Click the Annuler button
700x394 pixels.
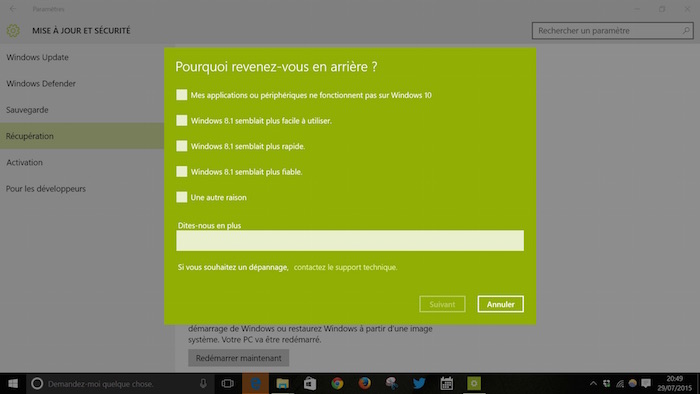(x=500, y=304)
